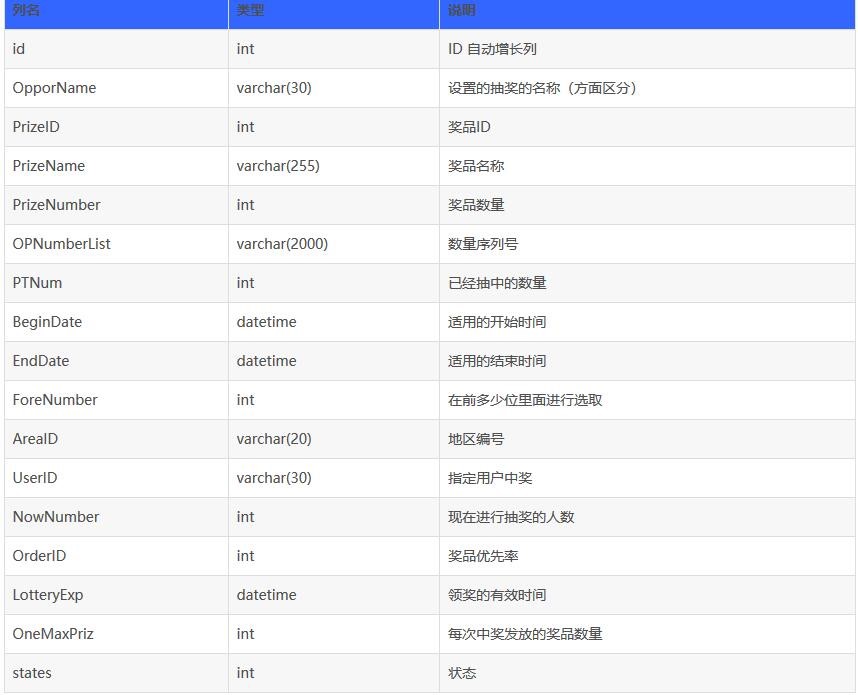
Task: Select the PrizeID field name
Action: coord(36,127)
